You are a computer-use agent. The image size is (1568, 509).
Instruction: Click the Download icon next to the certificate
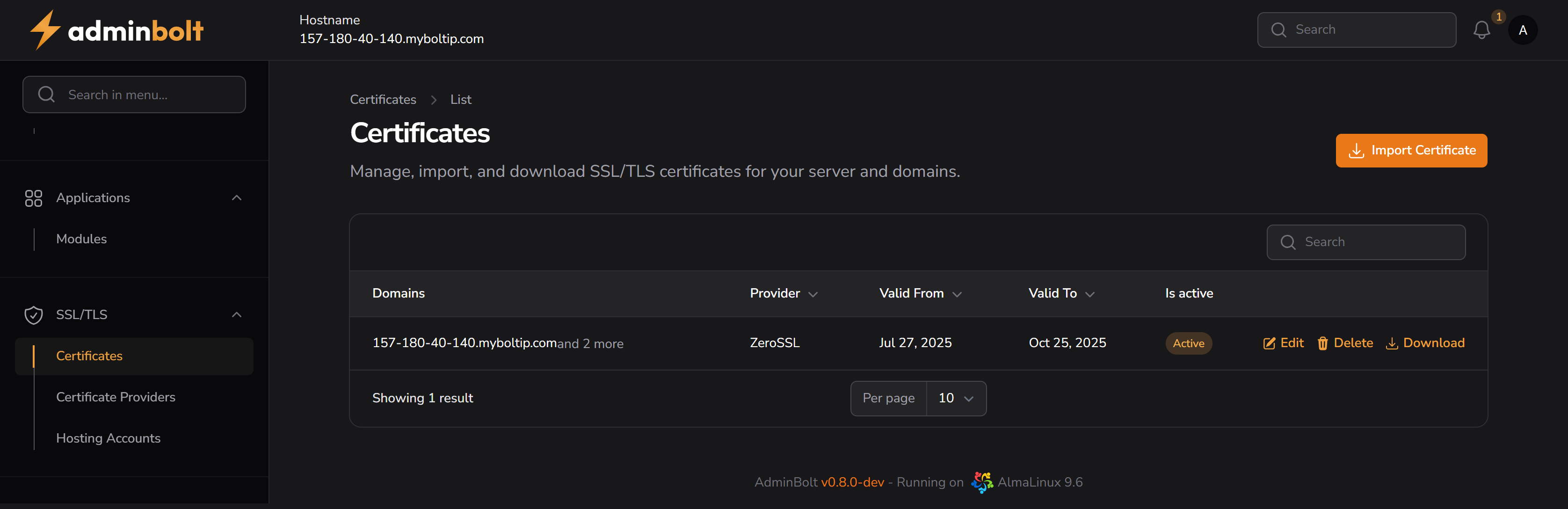(x=1393, y=343)
